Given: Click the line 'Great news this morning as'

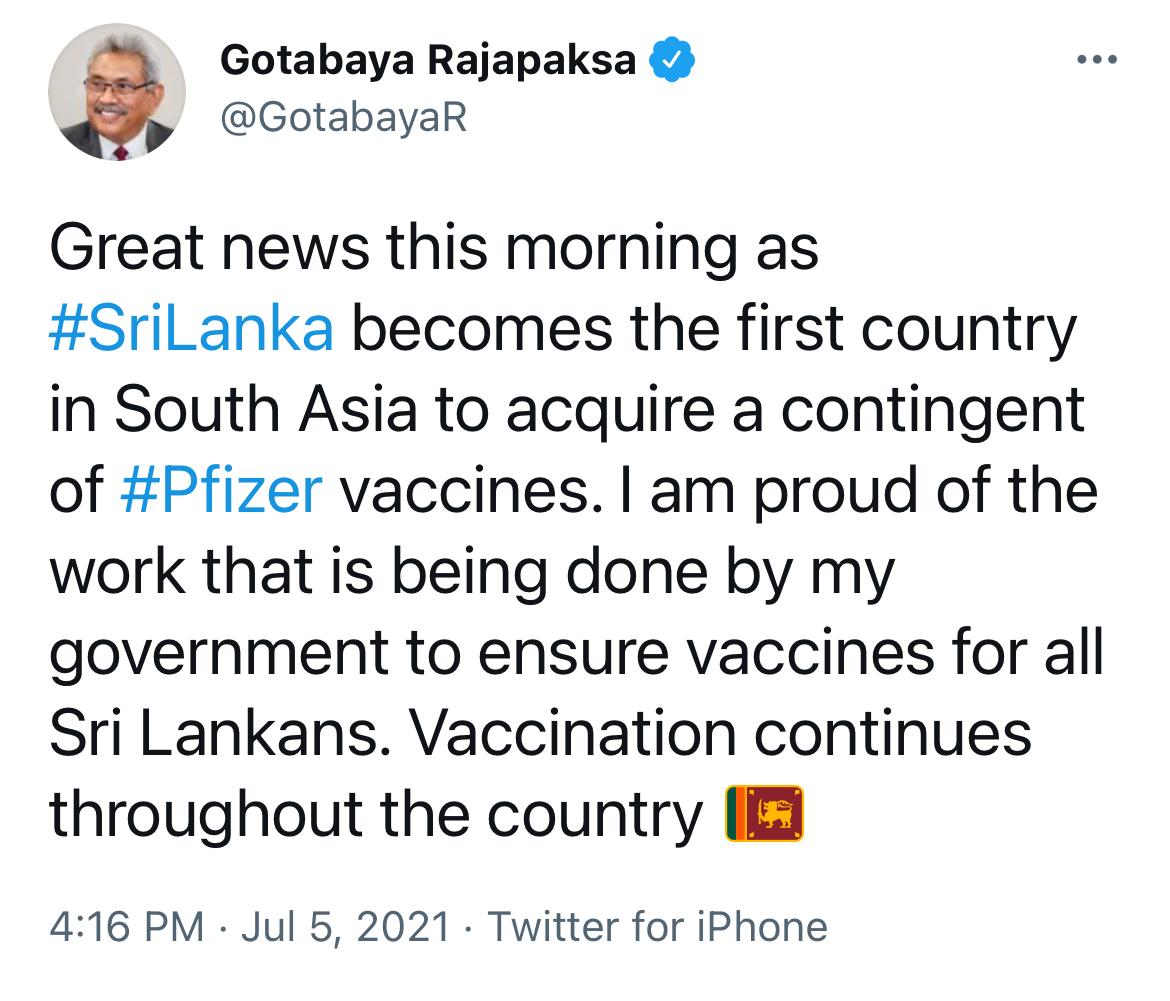Looking at the screenshot, I should pyautogui.click(x=434, y=248).
